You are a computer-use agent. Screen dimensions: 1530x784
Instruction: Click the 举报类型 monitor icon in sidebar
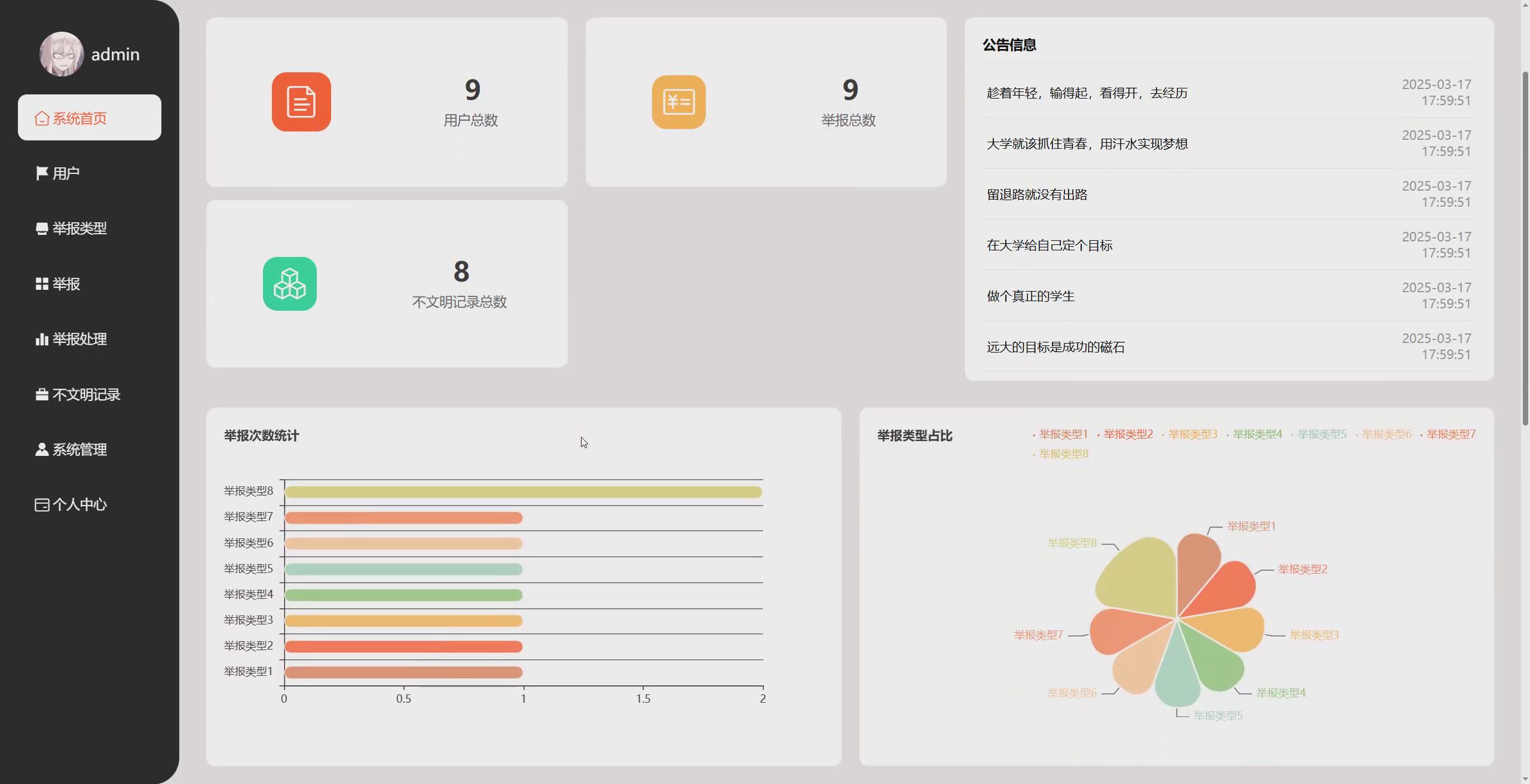pyautogui.click(x=41, y=228)
